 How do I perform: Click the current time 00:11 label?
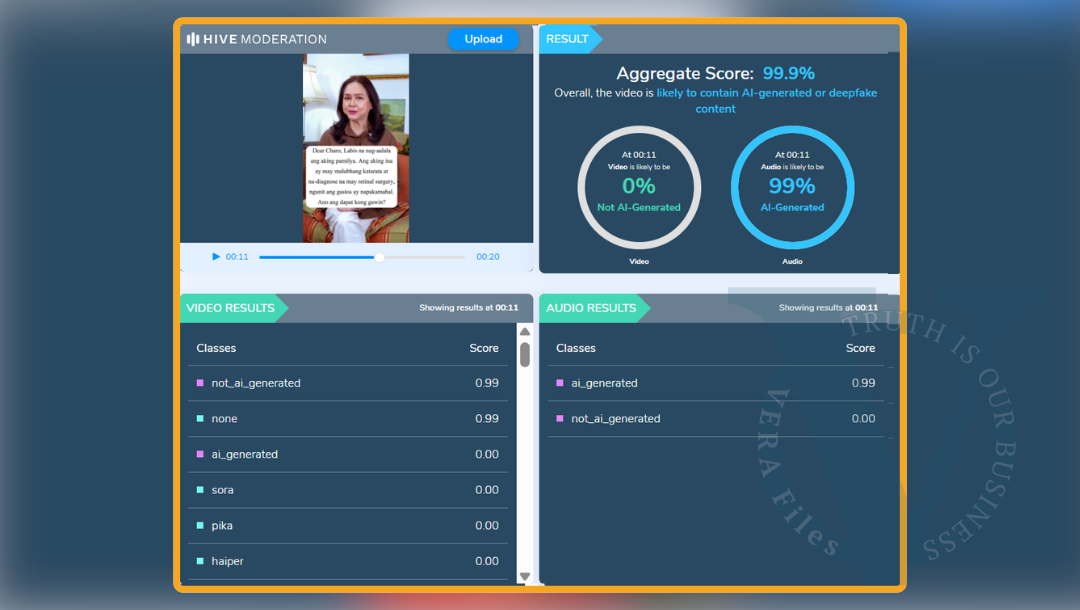237,257
